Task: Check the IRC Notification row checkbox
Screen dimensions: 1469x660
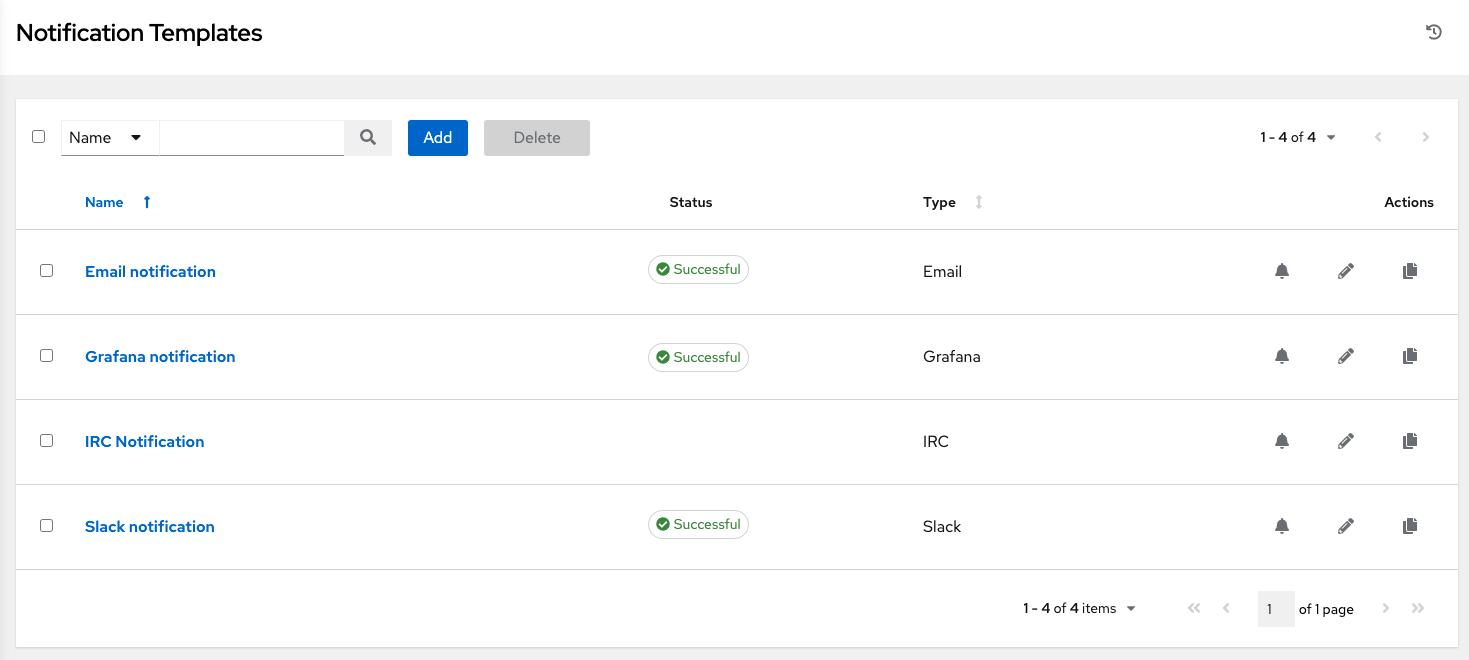Action: pos(46,441)
